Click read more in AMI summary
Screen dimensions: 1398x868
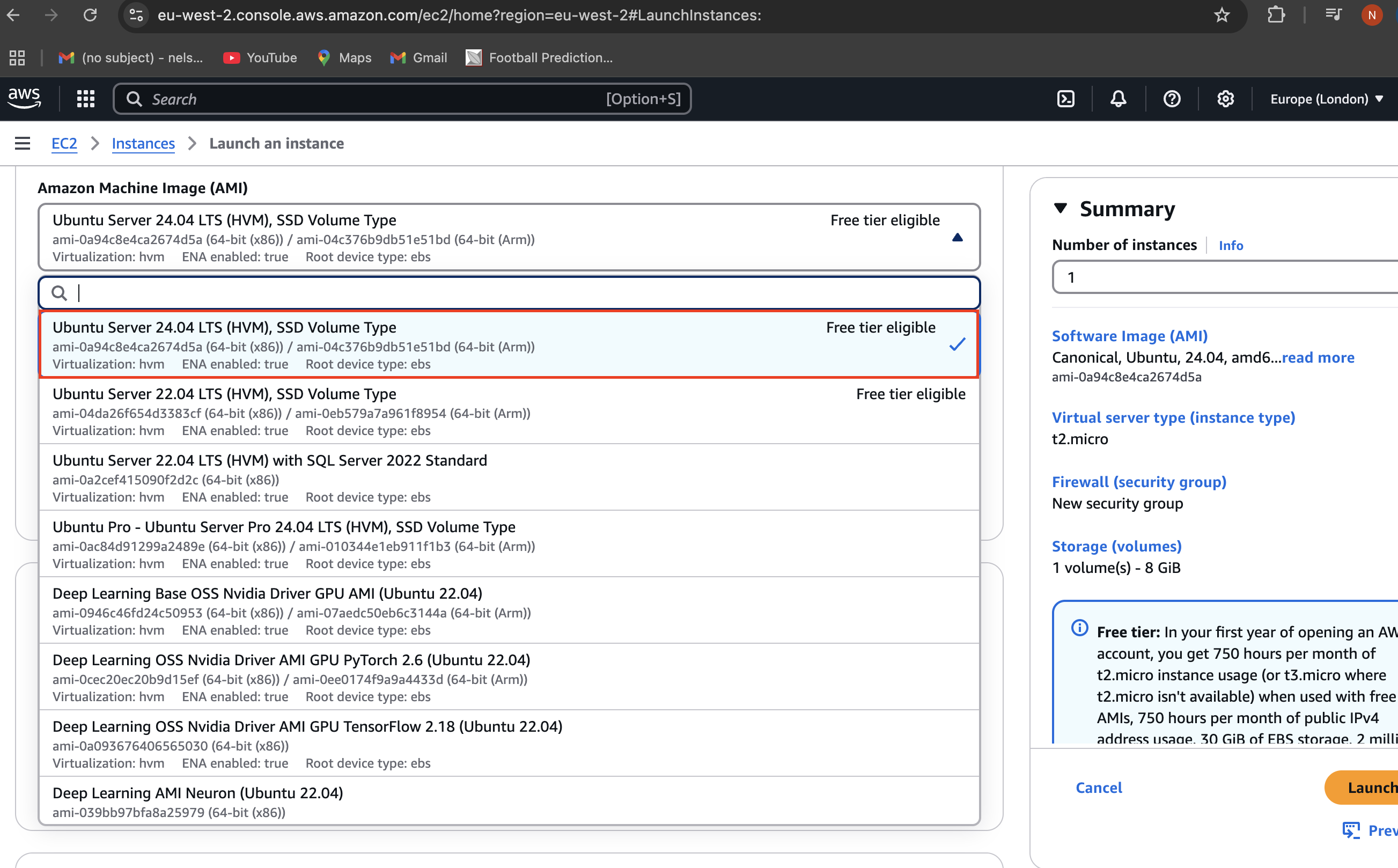pos(1318,358)
